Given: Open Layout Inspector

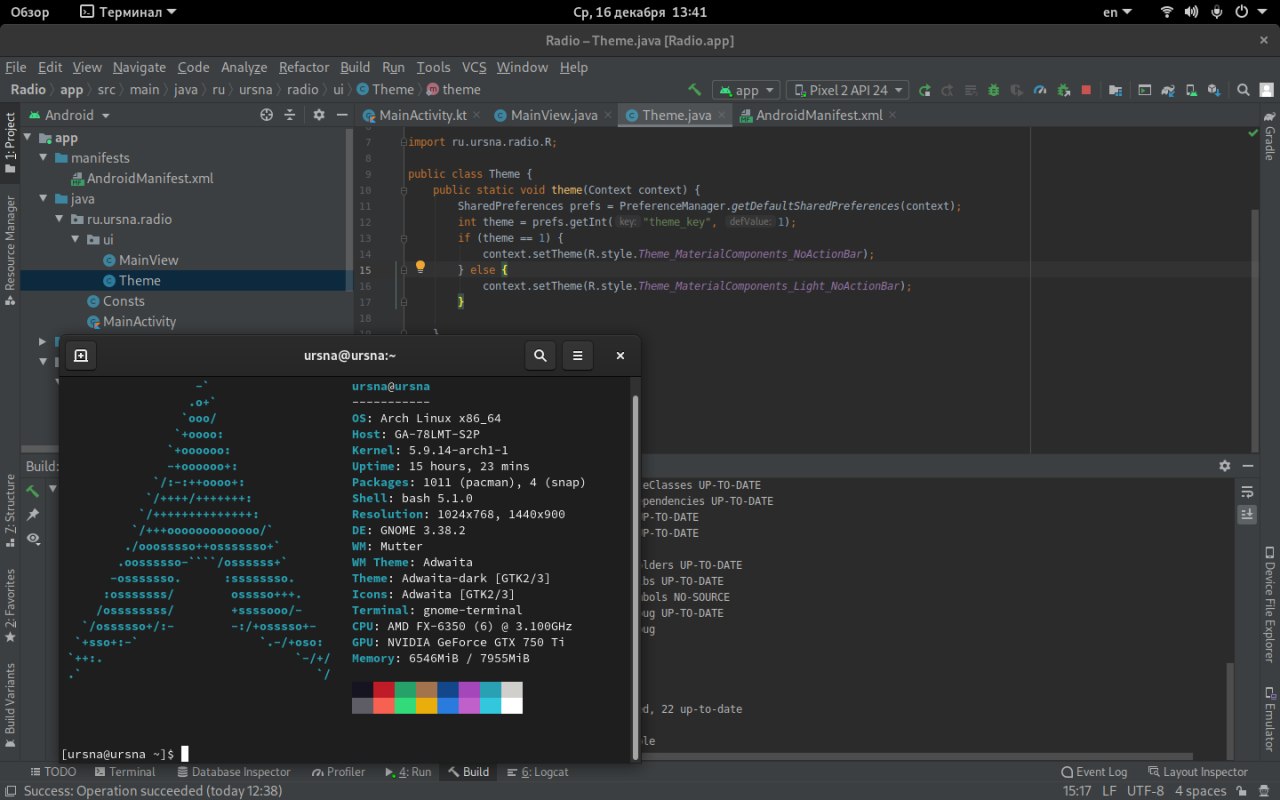Looking at the screenshot, I should coord(1198,772).
